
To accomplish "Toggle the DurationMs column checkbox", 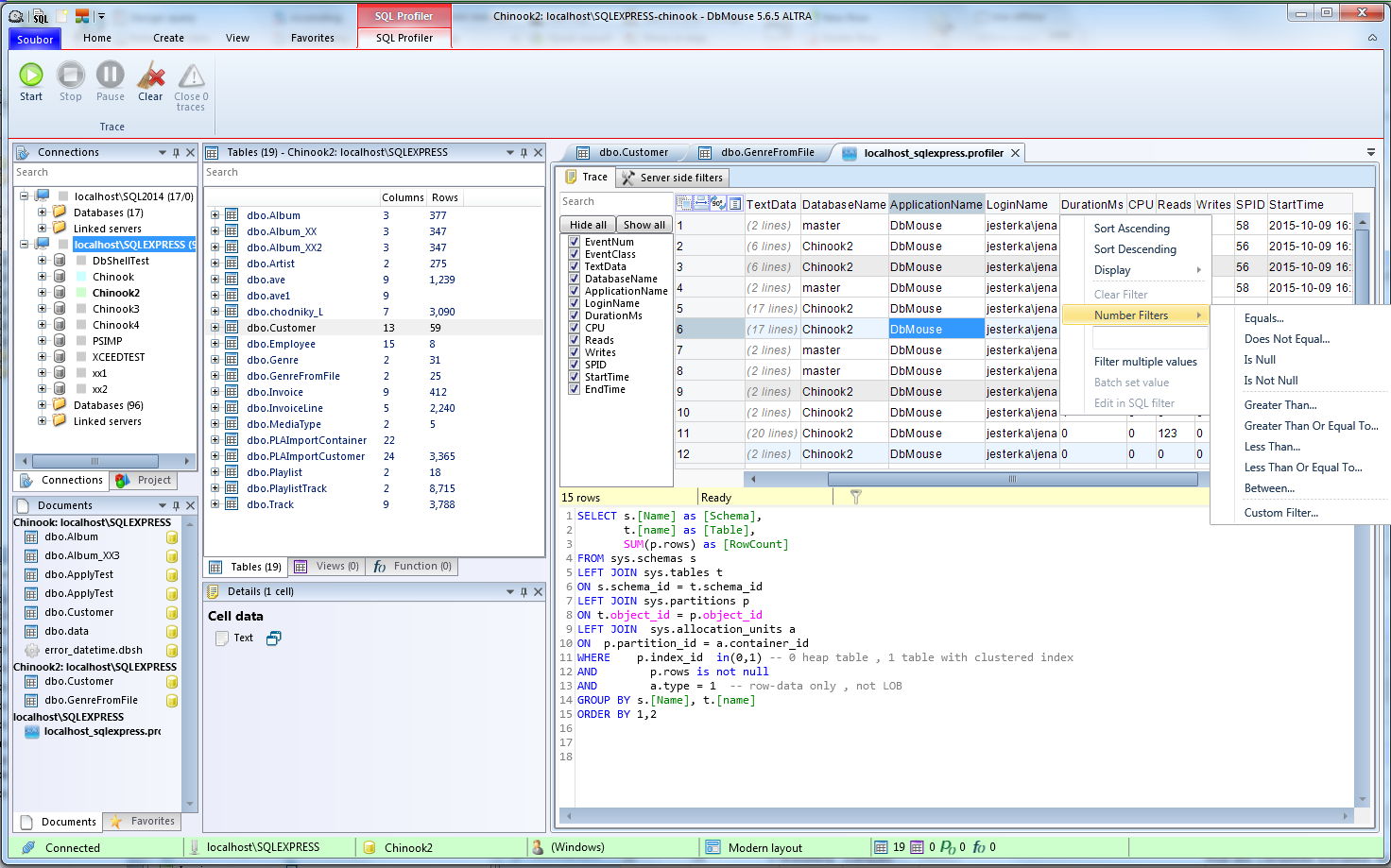I will [x=575, y=315].
